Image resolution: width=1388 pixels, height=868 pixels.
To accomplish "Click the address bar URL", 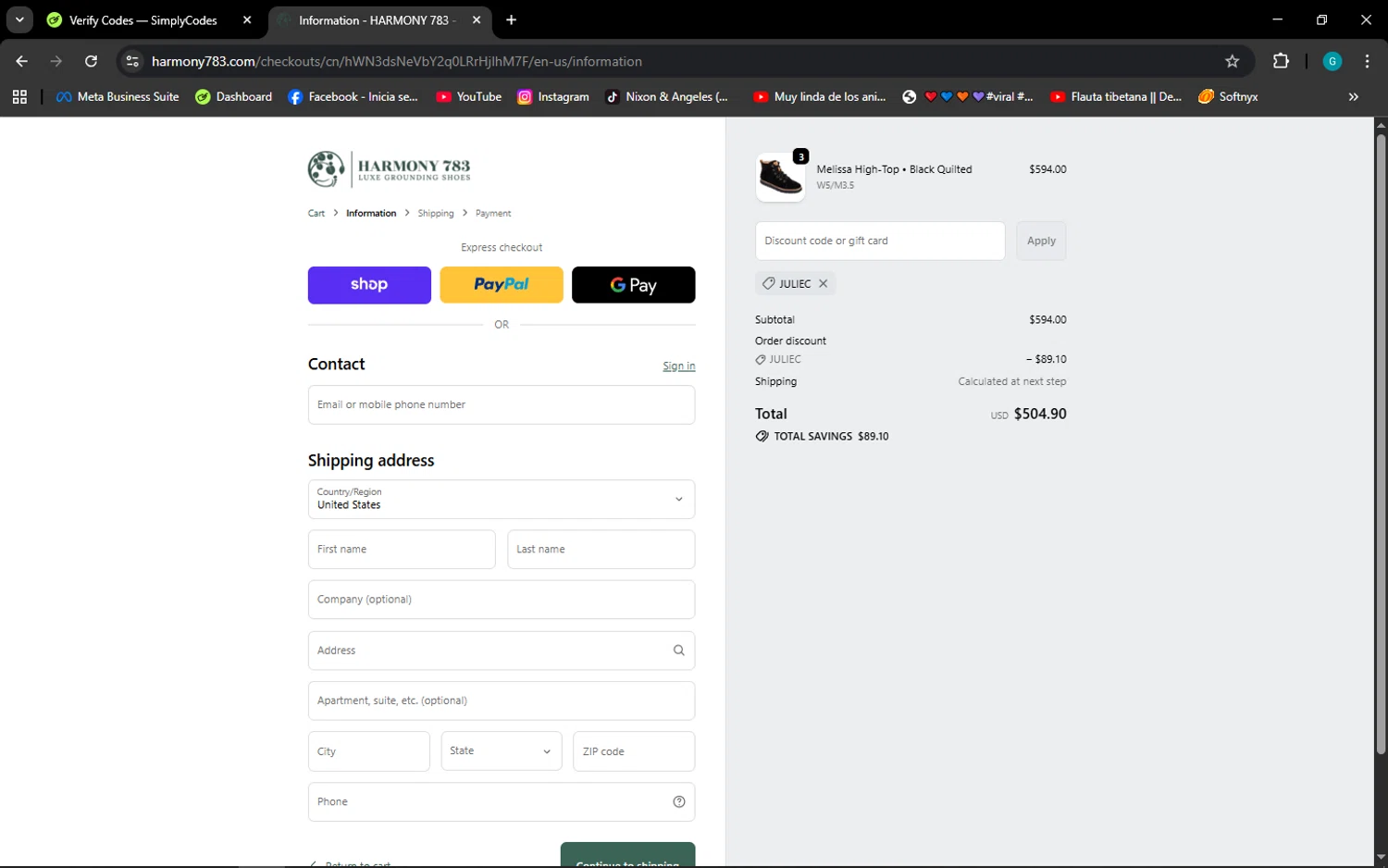I will pos(397,61).
